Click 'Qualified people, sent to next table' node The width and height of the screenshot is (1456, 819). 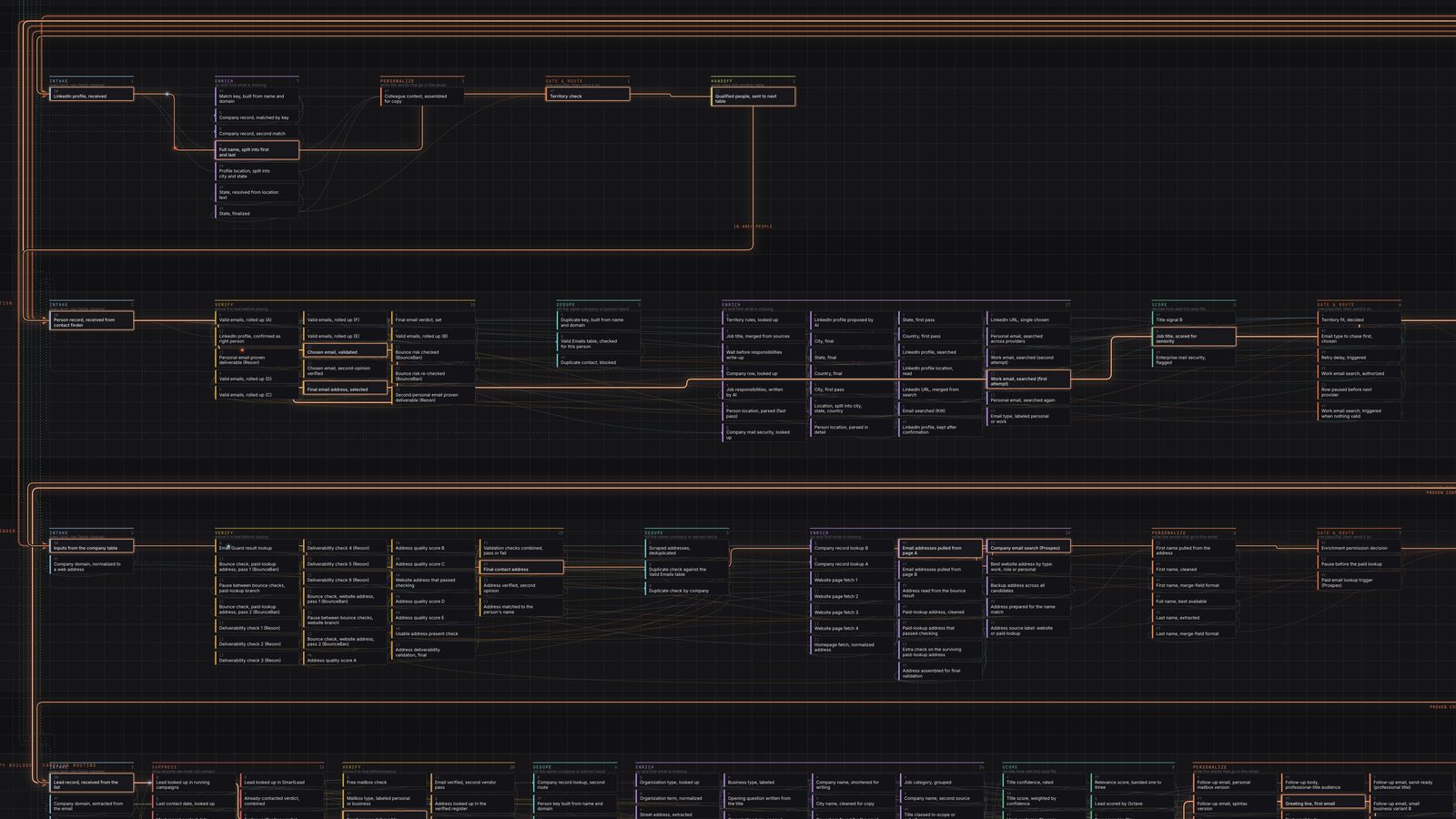[x=753, y=96]
